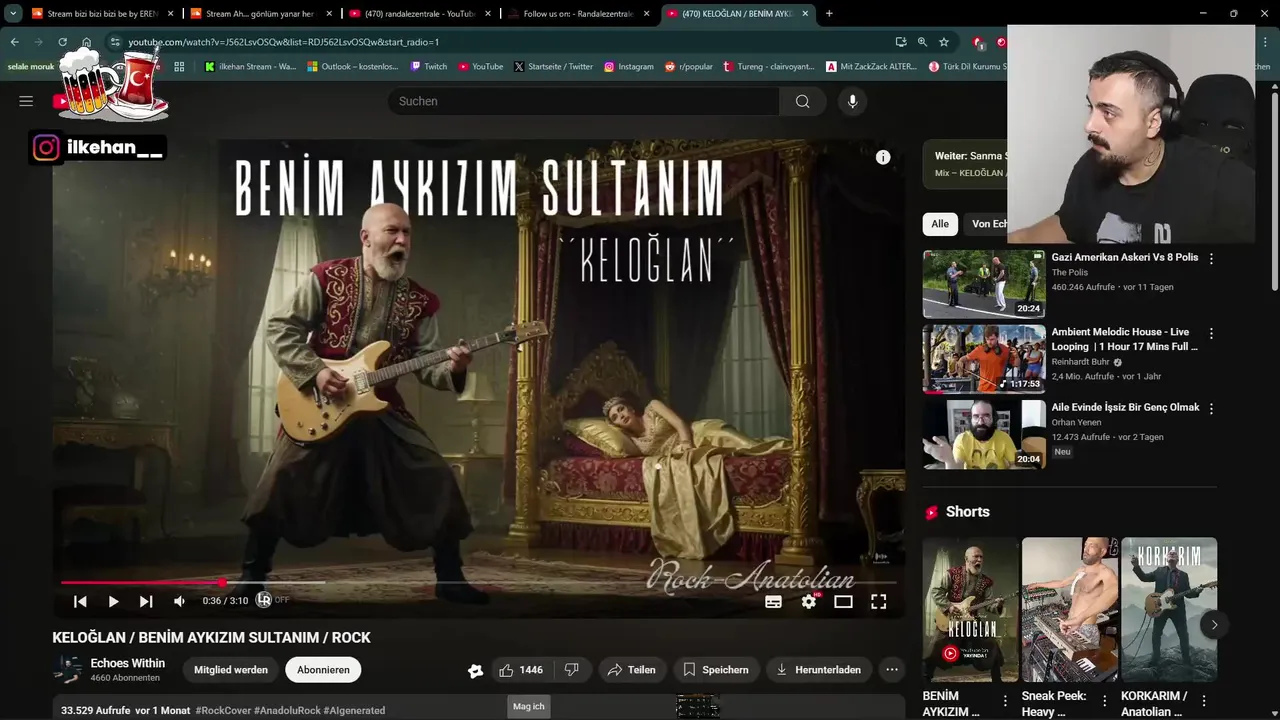Image resolution: width=1280 pixels, height=720 pixels.
Task: Open the #AnadoluRock hashtag
Action: tap(286, 710)
